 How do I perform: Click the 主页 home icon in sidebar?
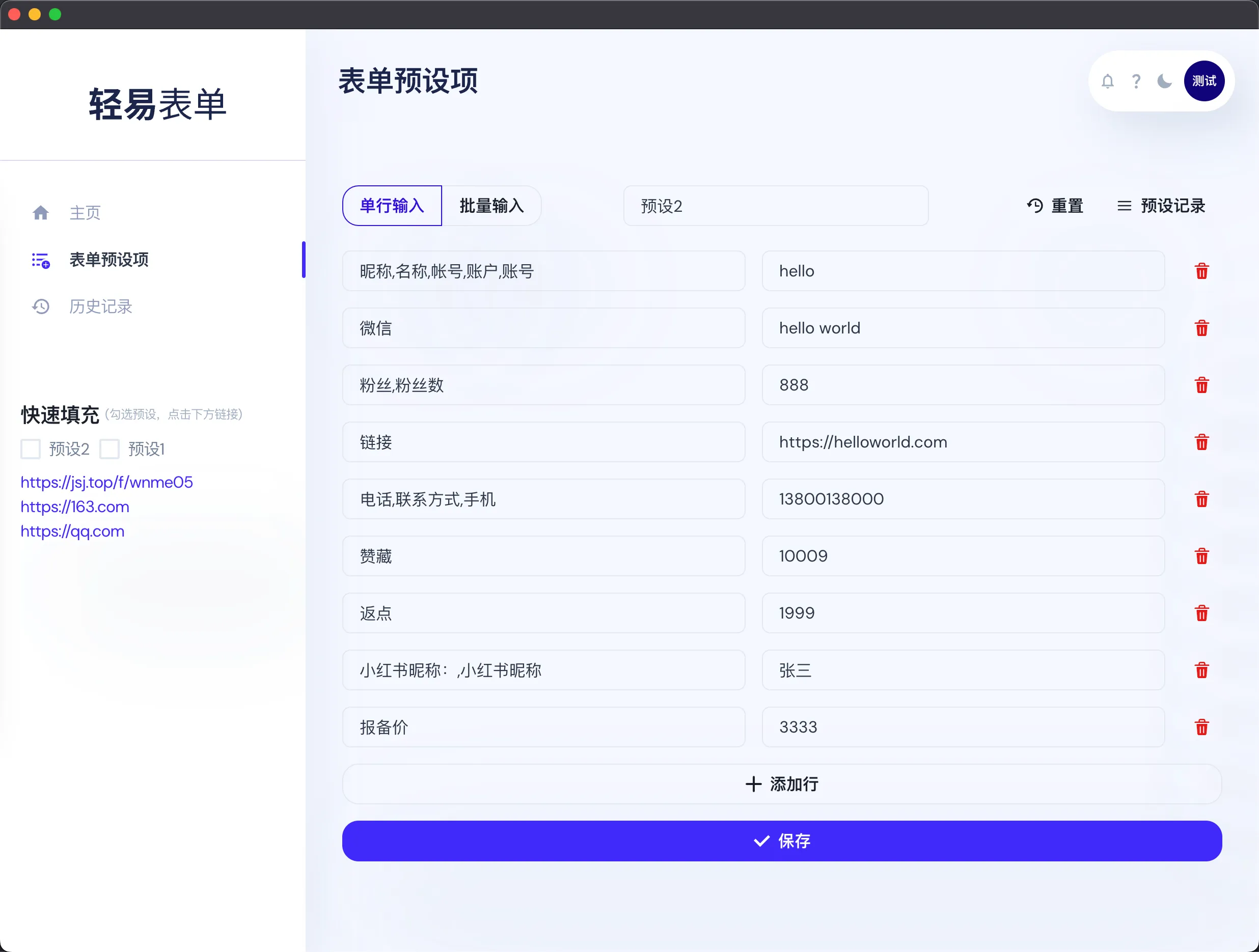(x=40, y=212)
